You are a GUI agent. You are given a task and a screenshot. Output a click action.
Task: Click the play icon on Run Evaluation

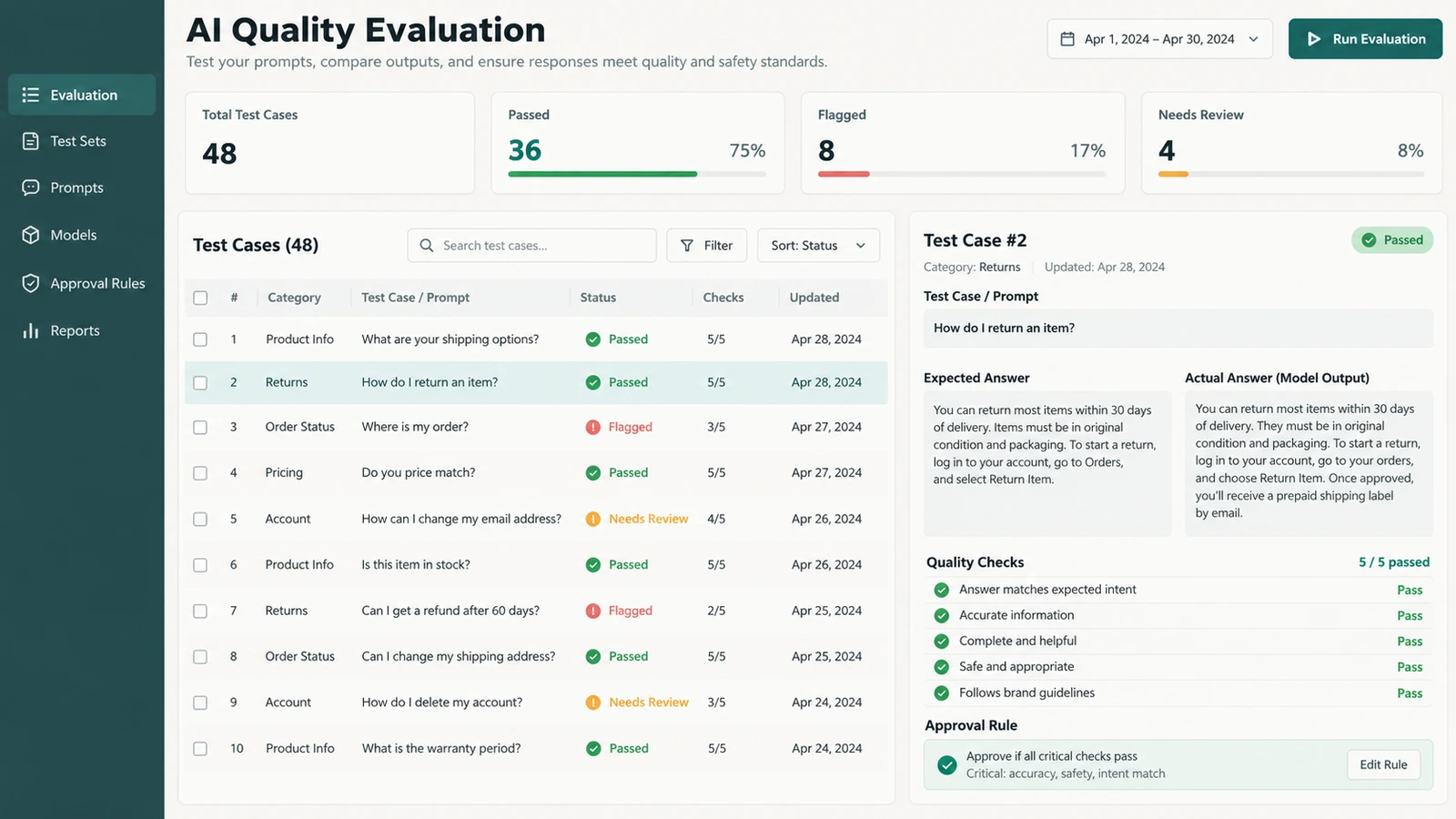click(1314, 39)
